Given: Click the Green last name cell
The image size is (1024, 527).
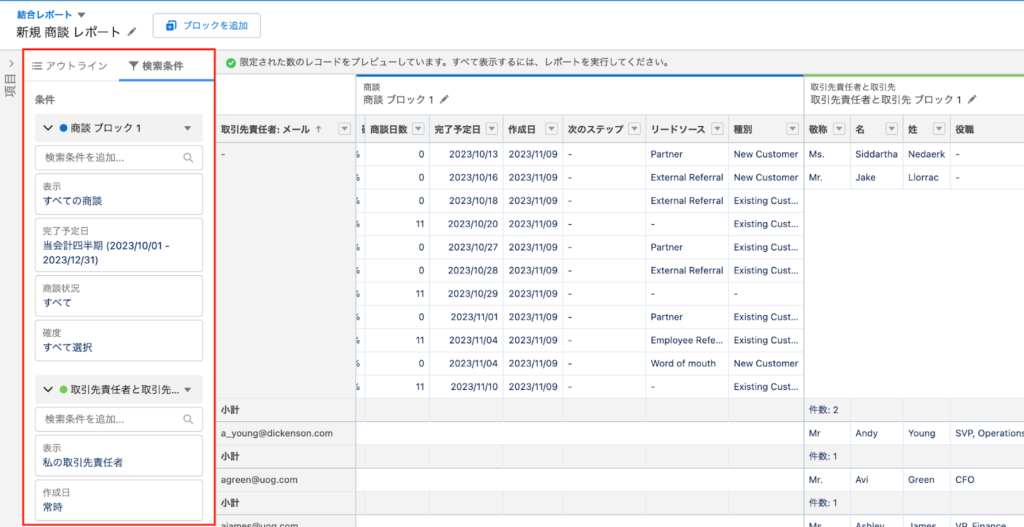Looking at the screenshot, I should (x=926, y=479).
